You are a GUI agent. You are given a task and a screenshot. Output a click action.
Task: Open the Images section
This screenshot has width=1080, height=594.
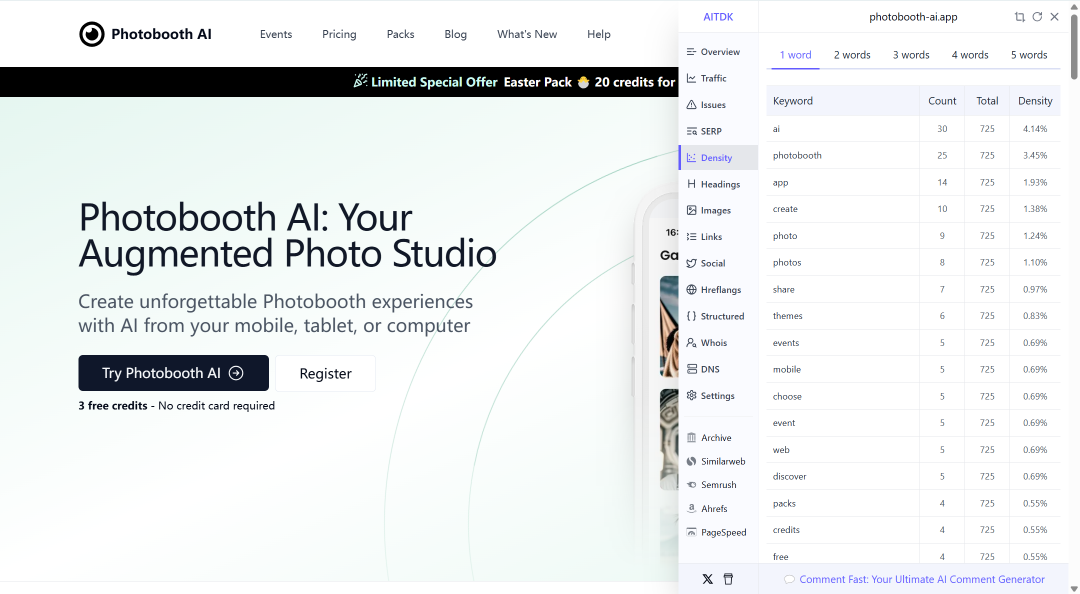click(718, 210)
